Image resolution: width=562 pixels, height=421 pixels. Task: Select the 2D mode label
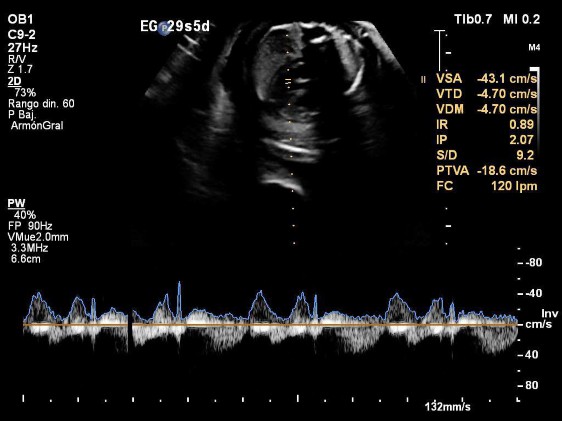[x=15, y=81]
